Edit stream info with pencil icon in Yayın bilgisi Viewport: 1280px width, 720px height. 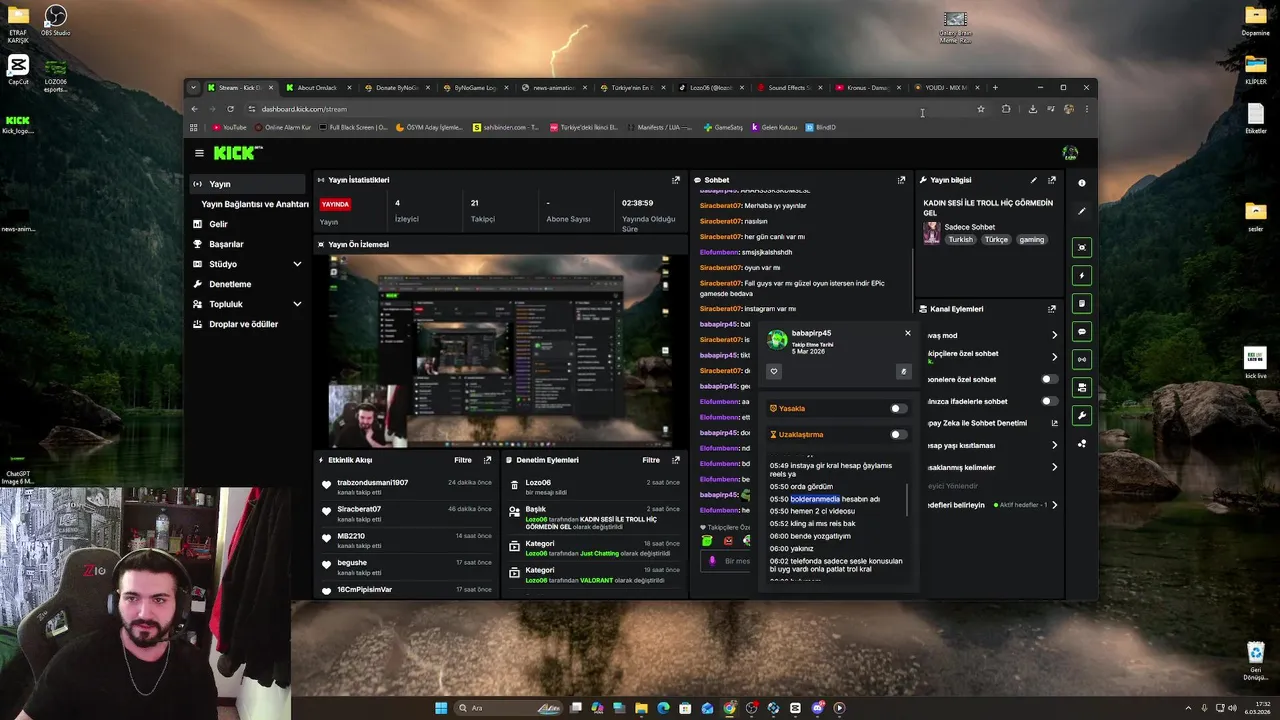click(1033, 180)
